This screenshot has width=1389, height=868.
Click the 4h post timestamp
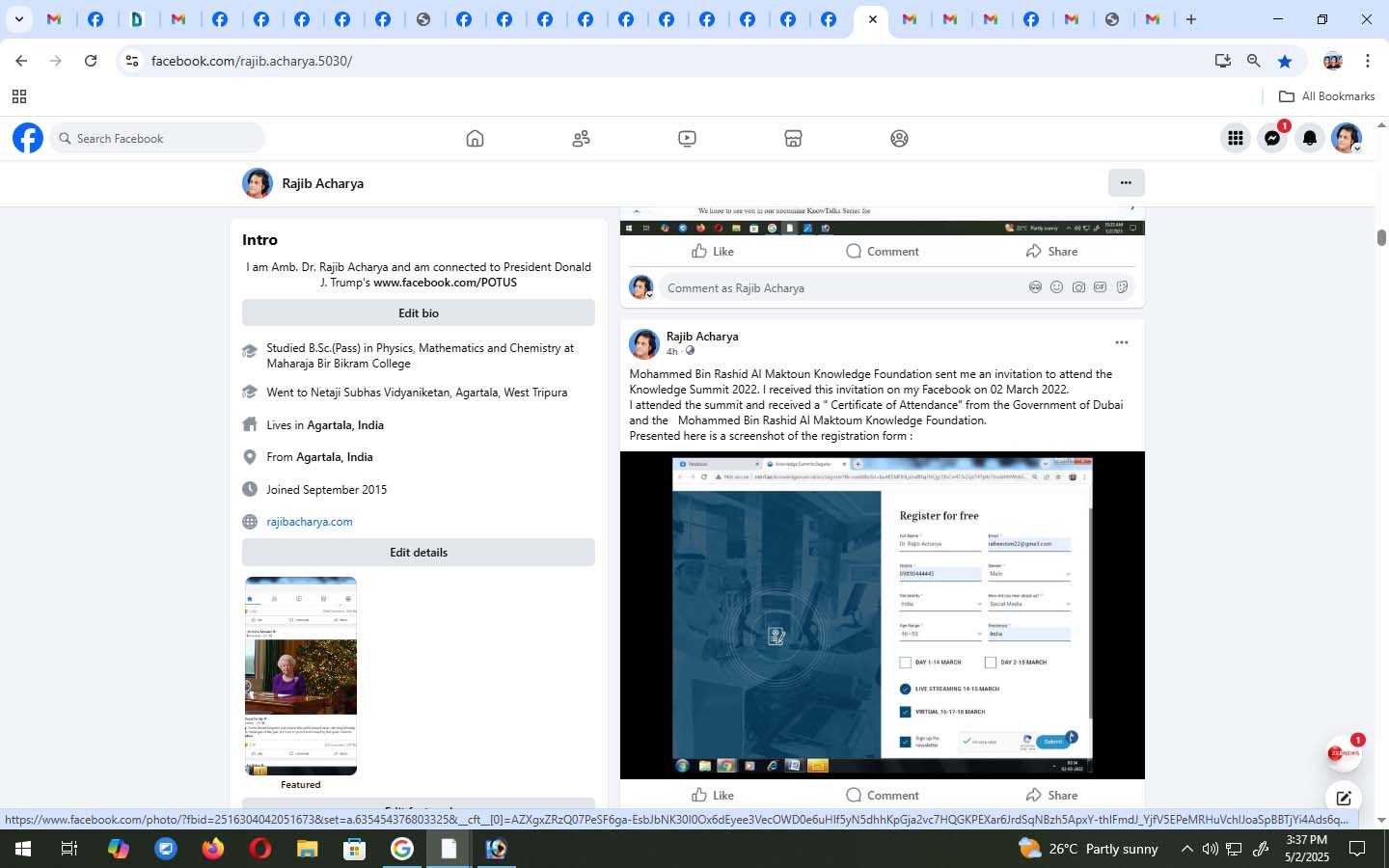pos(672,351)
